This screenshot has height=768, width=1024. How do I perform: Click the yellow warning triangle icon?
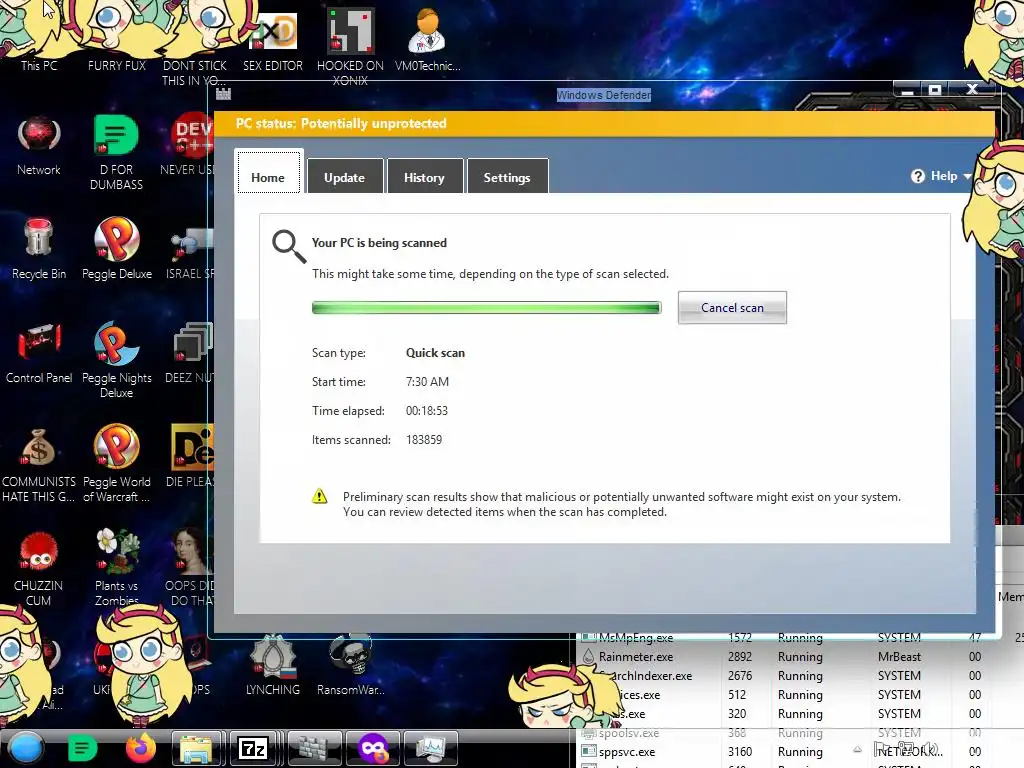[319, 496]
